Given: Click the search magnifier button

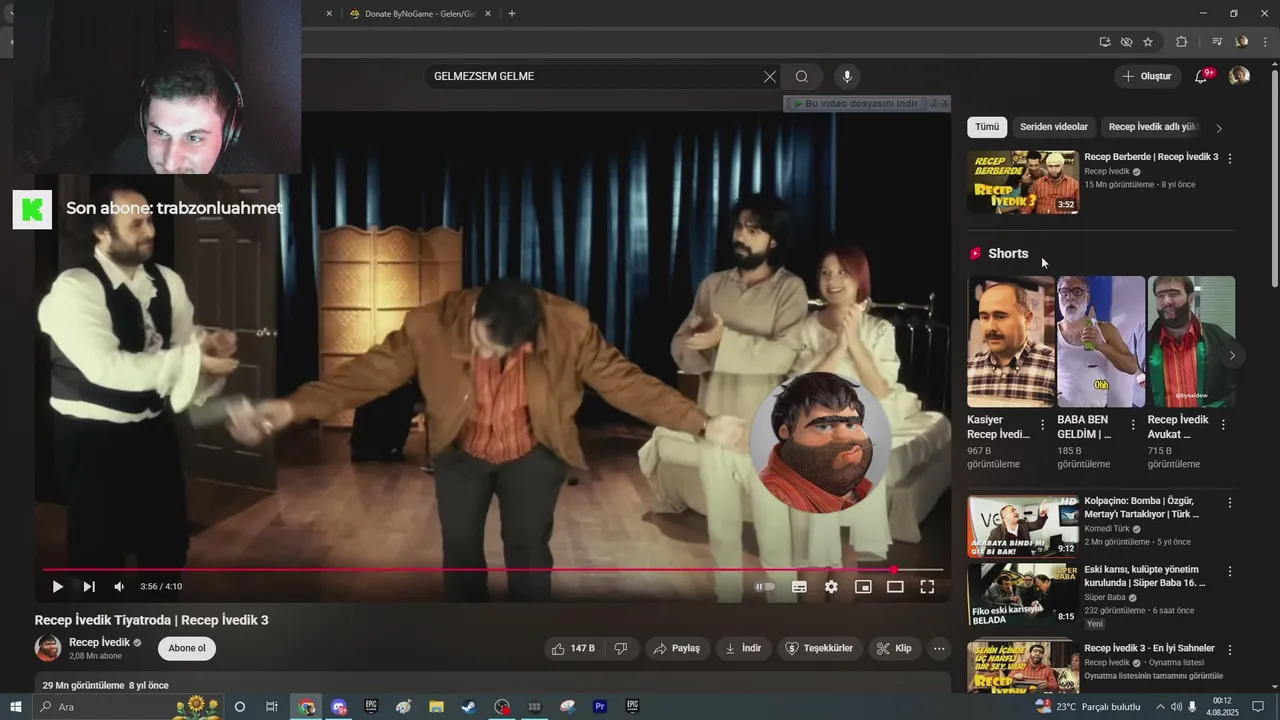Looking at the screenshot, I should tap(802, 77).
